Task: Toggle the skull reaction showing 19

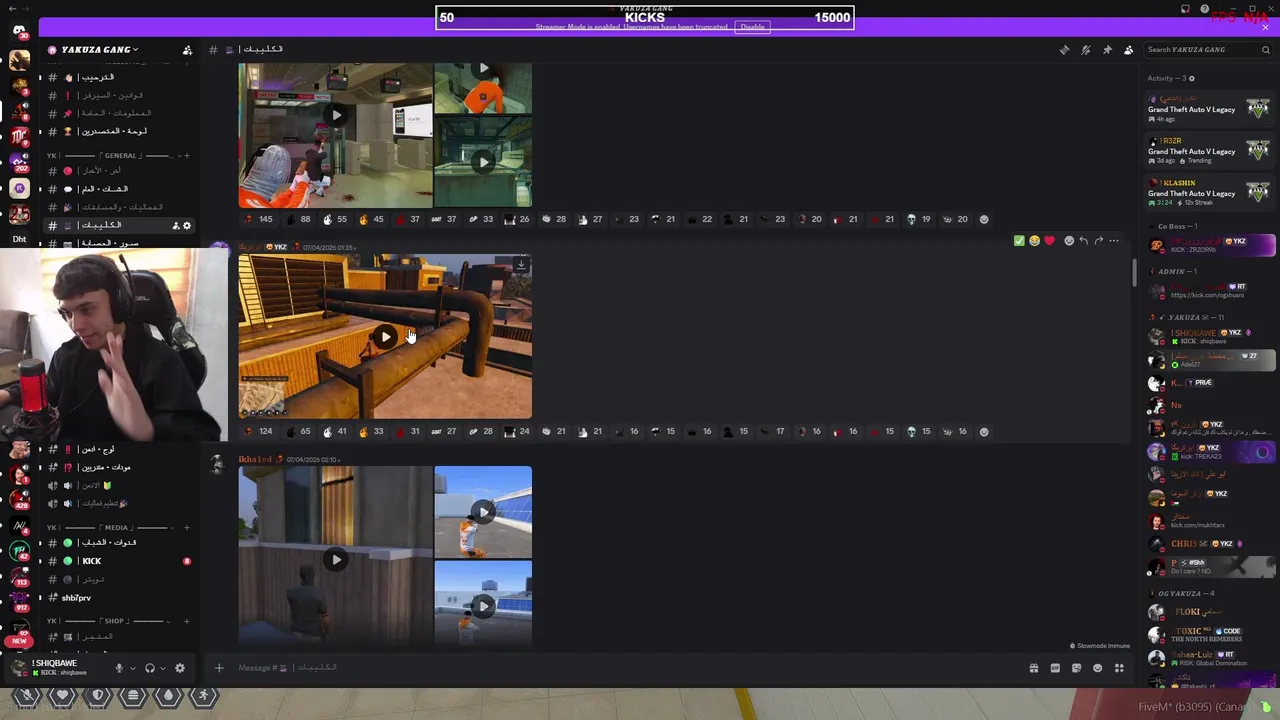Action: 919,220
